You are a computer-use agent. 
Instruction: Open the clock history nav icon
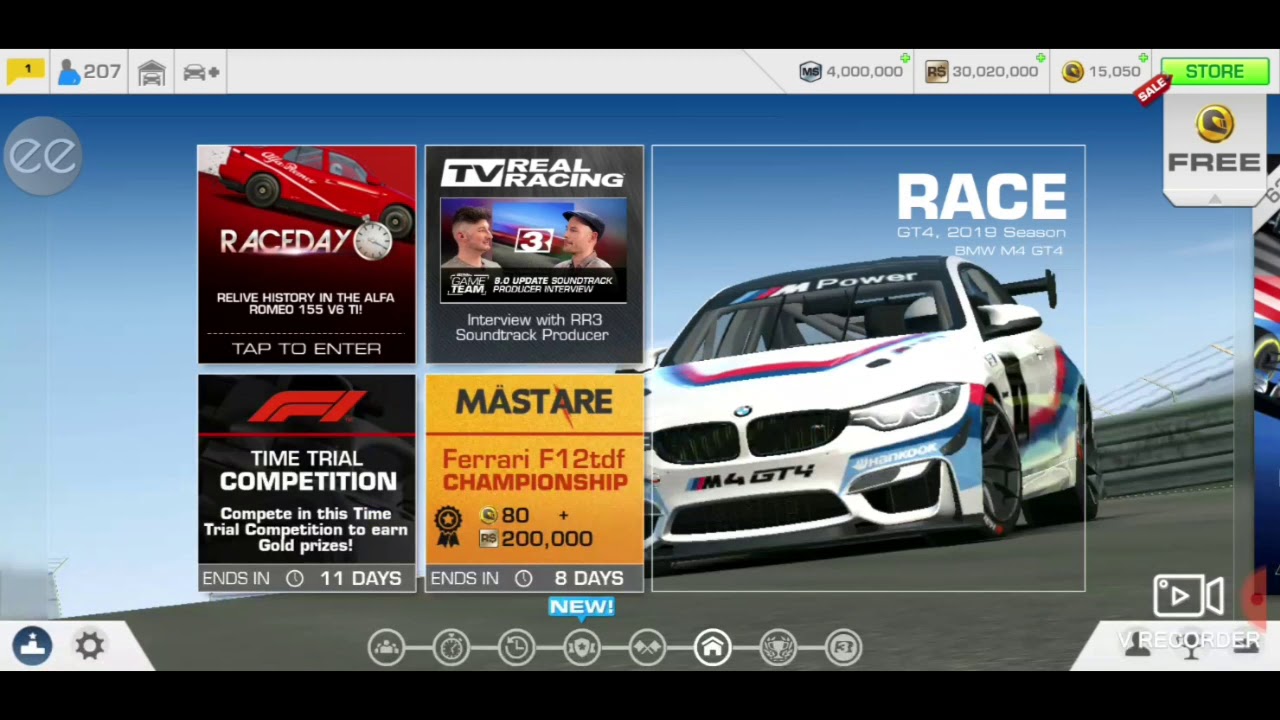click(x=516, y=648)
